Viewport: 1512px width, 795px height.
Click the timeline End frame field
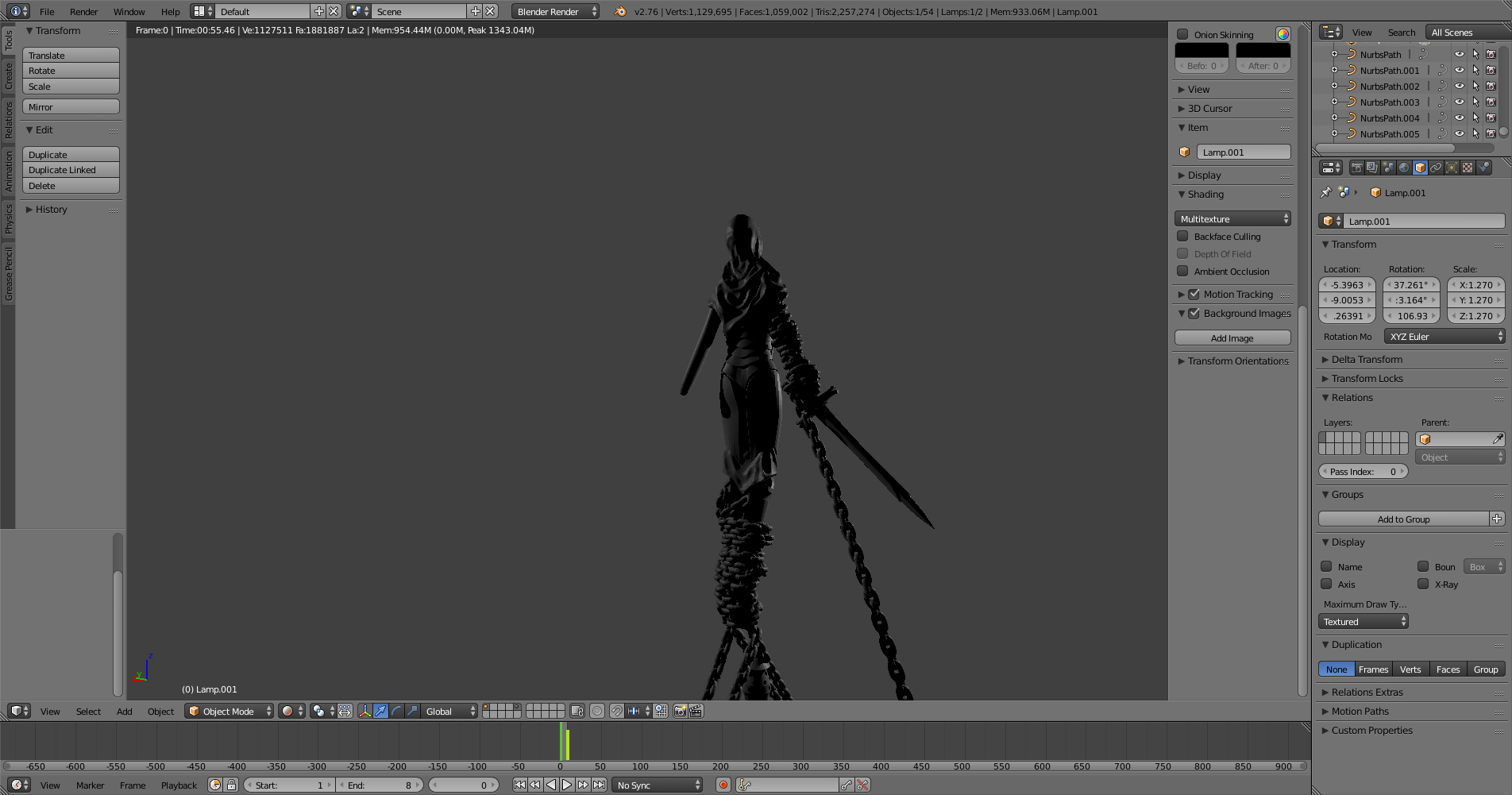(380, 785)
